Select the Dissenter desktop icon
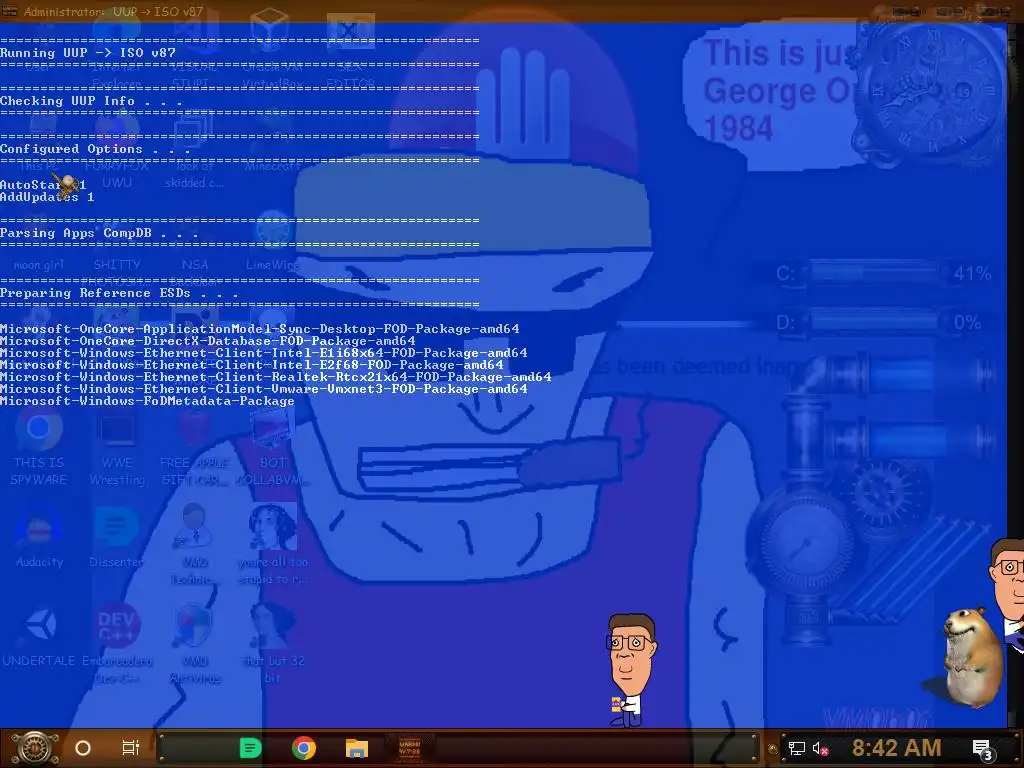The image size is (1024, 768). coord(116,537)
